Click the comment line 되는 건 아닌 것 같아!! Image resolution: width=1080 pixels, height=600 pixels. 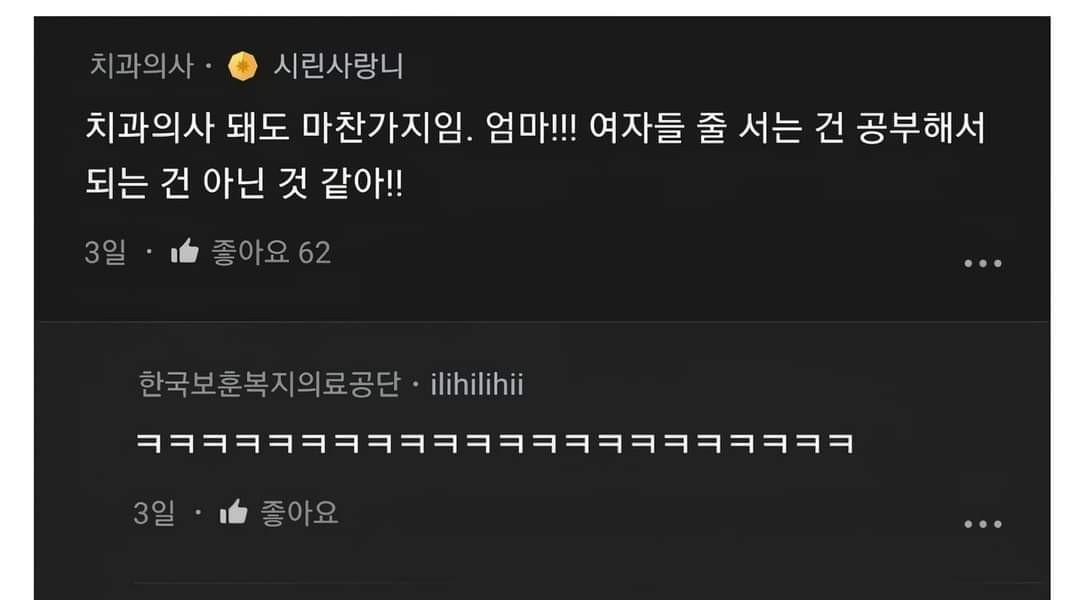click(x=244, y=183)
